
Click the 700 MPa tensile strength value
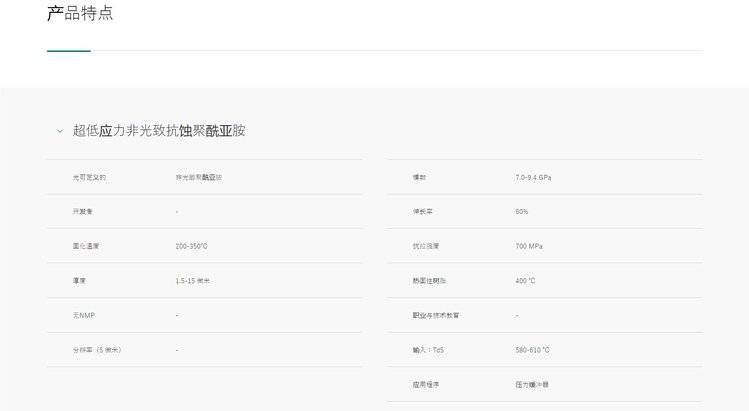pyautogui.click(x=529, y=246)
